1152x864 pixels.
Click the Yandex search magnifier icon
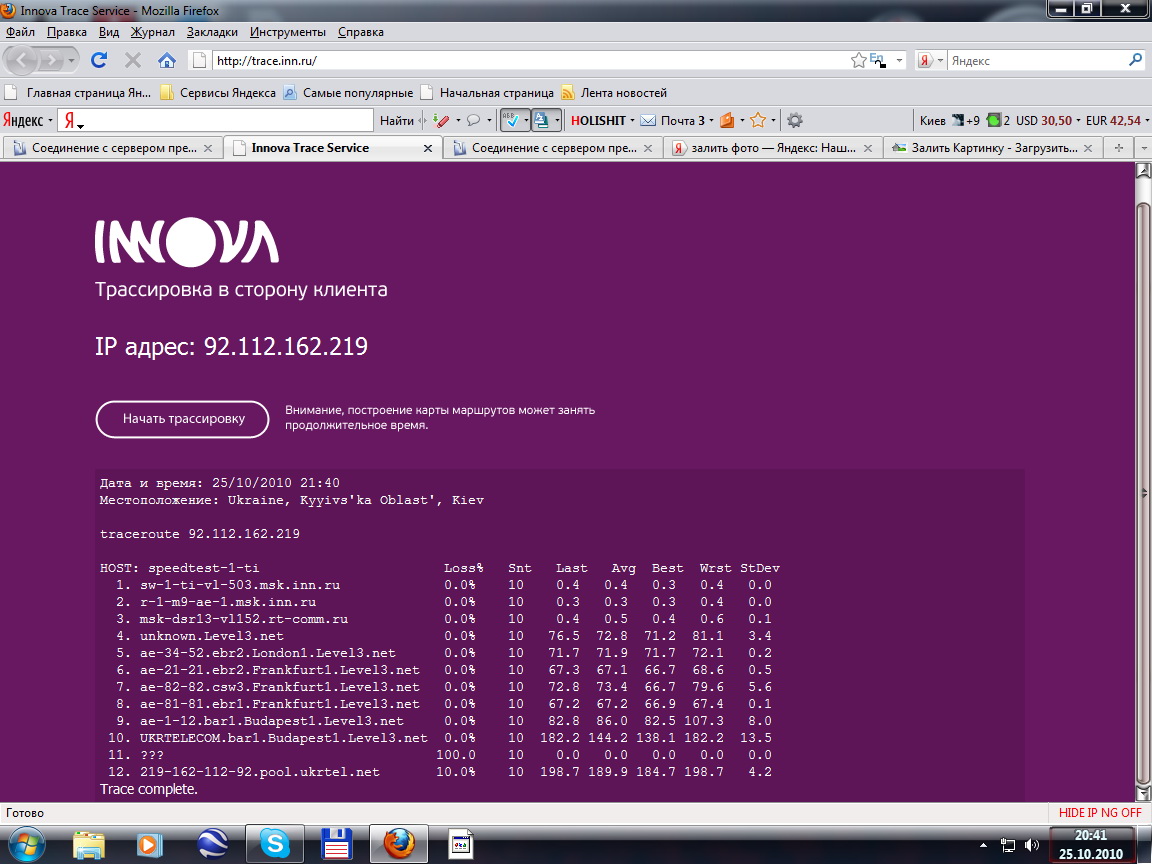tap(1136, 60)
